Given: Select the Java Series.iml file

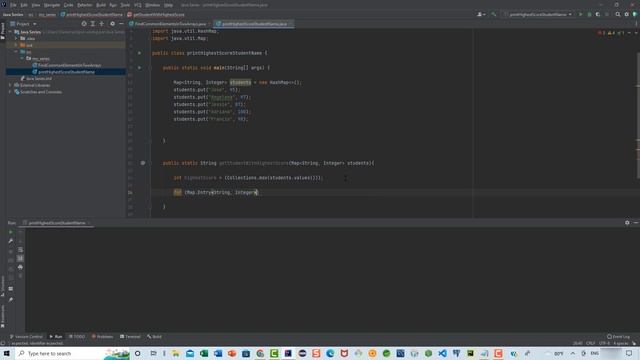Looking at the screenshot, I should (36, 78).
